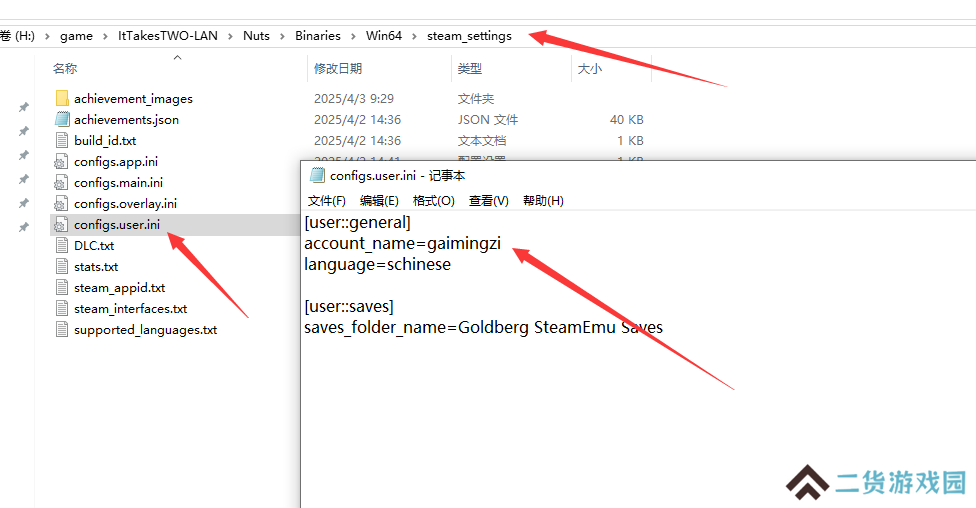
Task: Expand the chevron after ItTakesTWO-LAN
Action: tap(230, 36)
